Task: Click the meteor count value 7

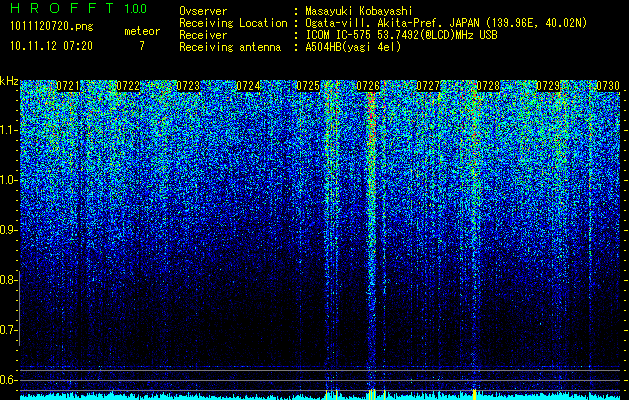Action: pos(142,46)
